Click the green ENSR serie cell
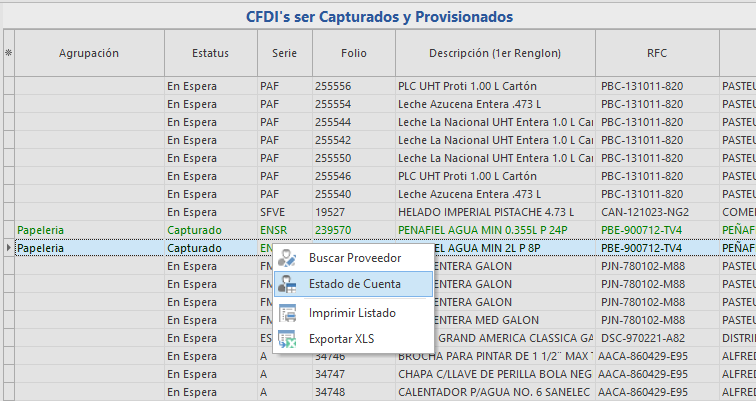 (x=284, y=230)
